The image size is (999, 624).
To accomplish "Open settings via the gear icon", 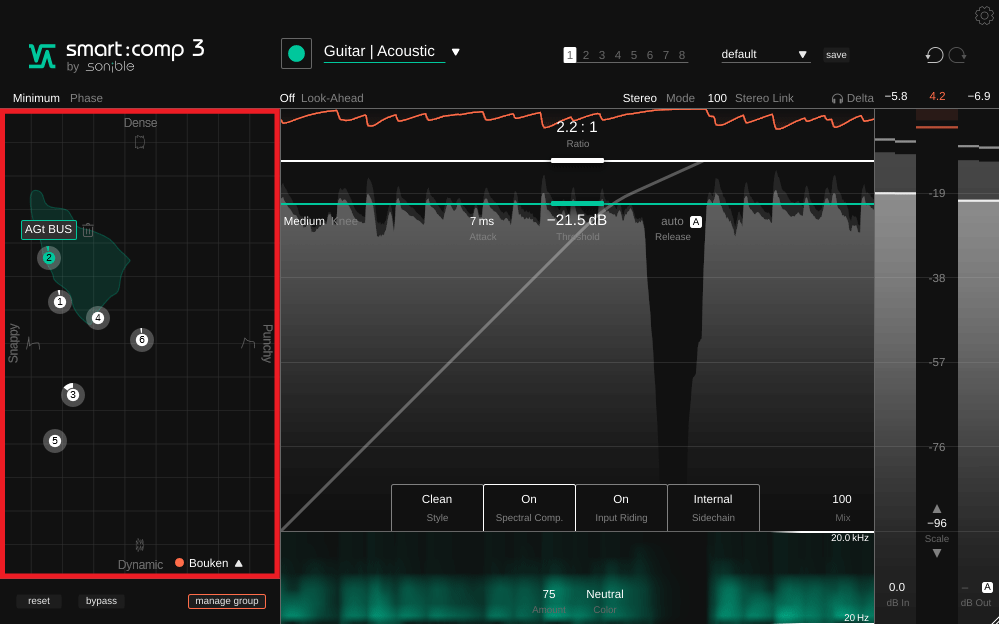I will tap(984, 15).
